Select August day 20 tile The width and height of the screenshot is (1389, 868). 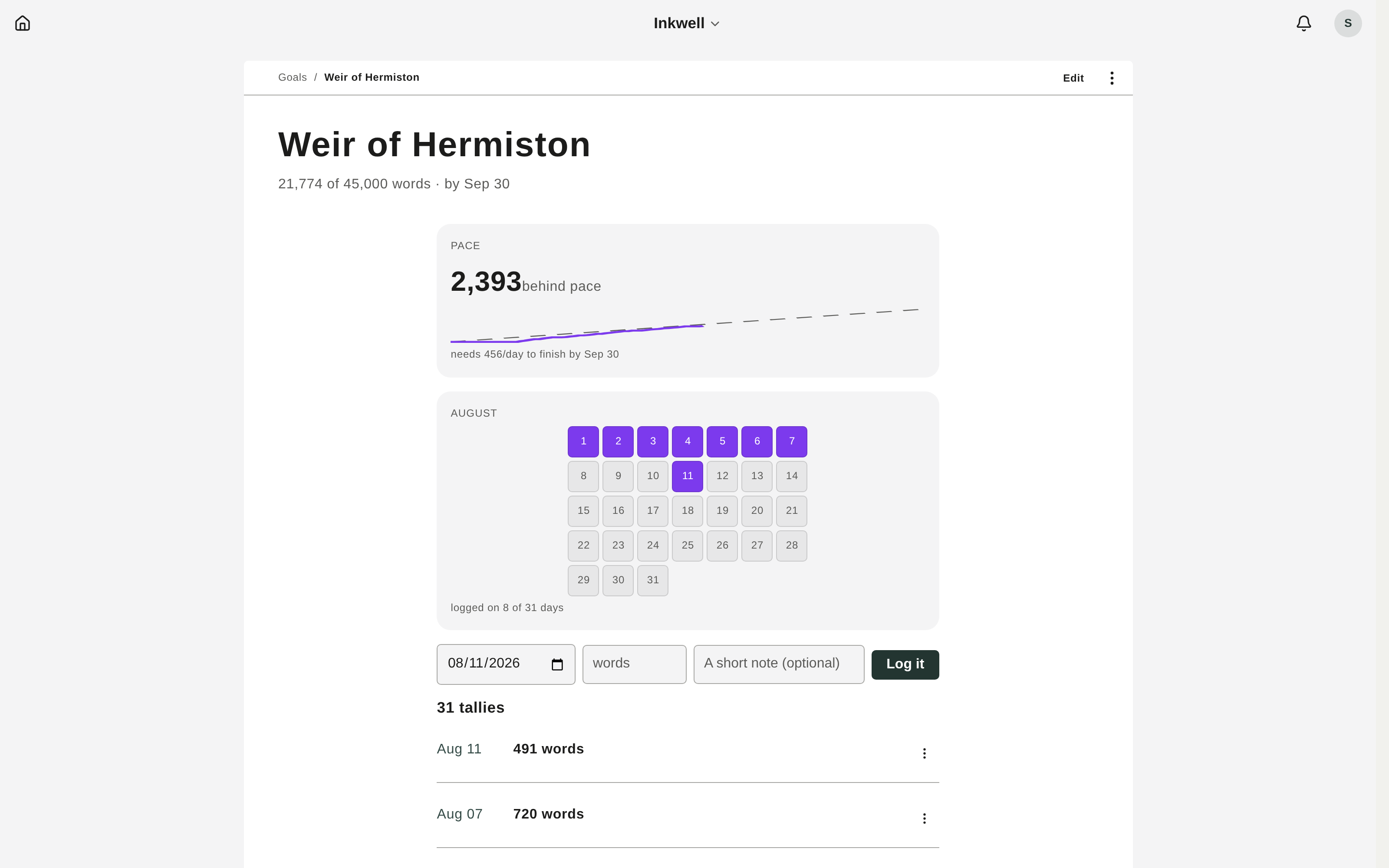[757, 511]
